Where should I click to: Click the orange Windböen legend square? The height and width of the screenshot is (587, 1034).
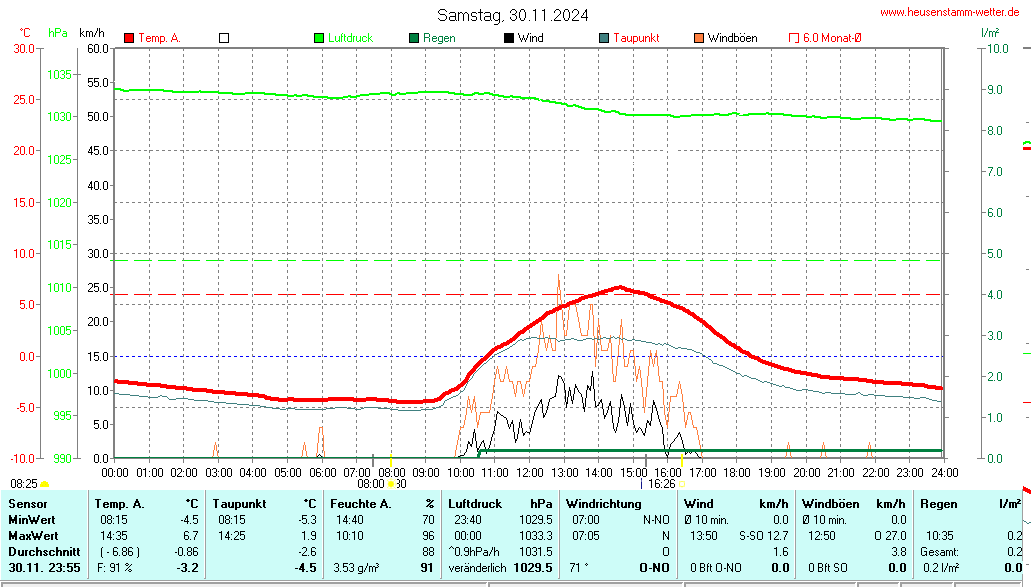coord(699,38)
